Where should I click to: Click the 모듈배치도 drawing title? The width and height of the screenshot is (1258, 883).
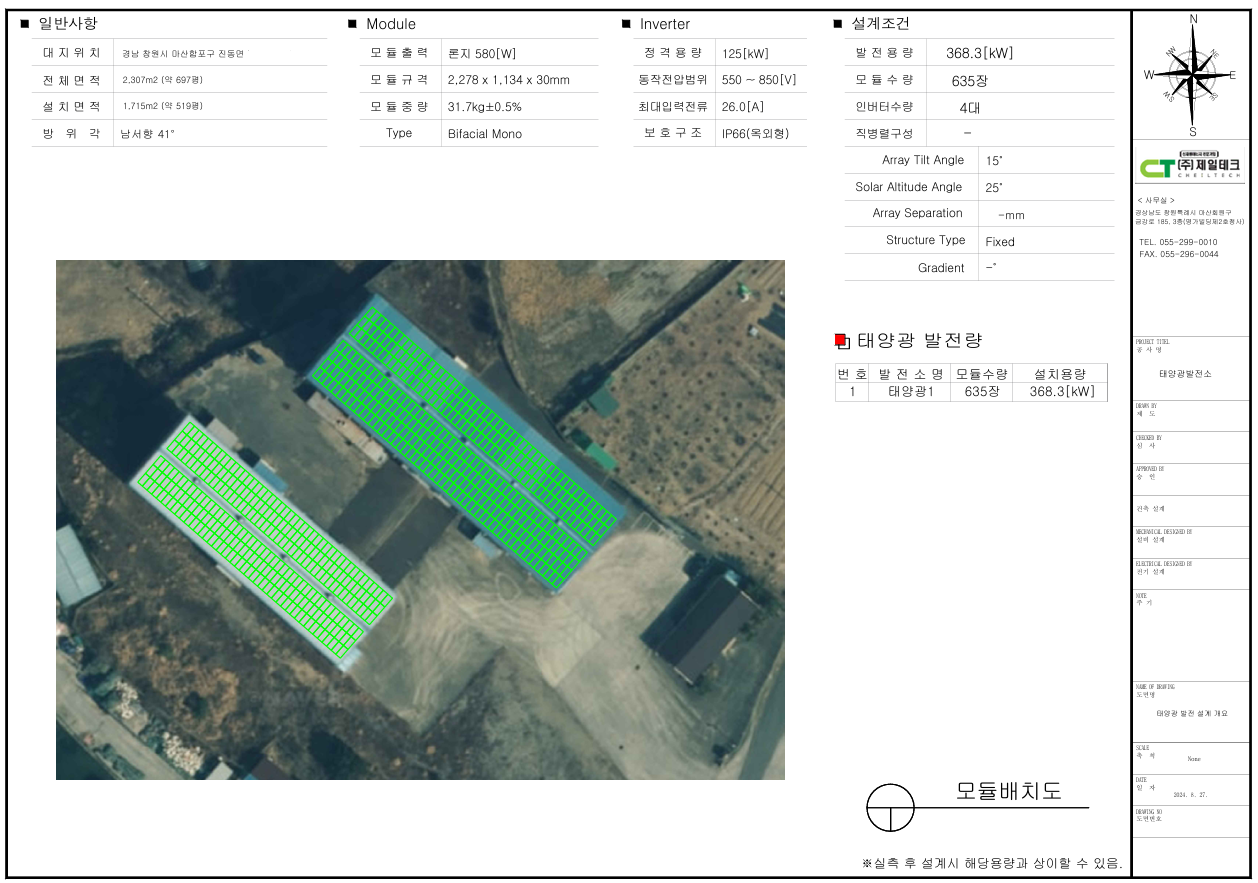[x=1009, y=791]
